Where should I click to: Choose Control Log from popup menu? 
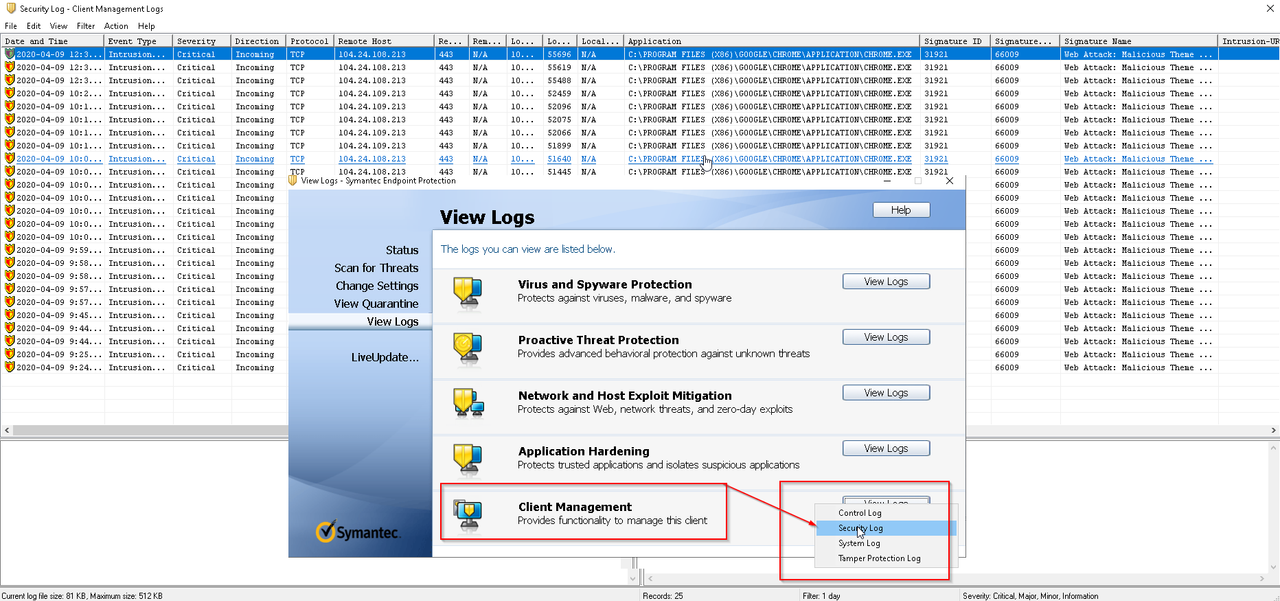coord(885,513)
